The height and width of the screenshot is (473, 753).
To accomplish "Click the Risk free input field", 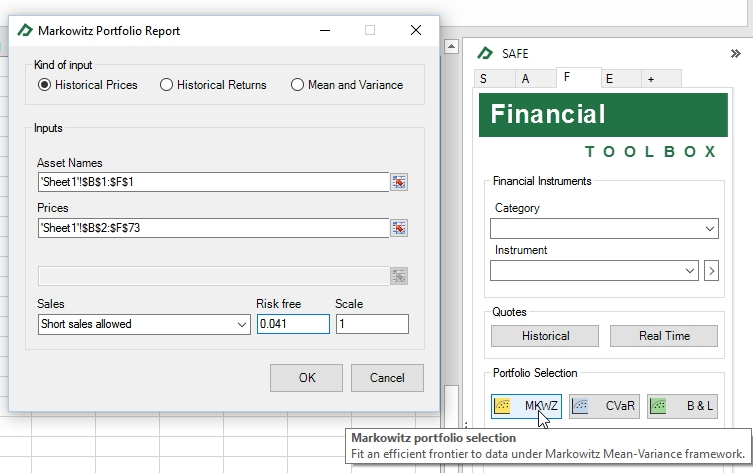I will pos(293,324).
